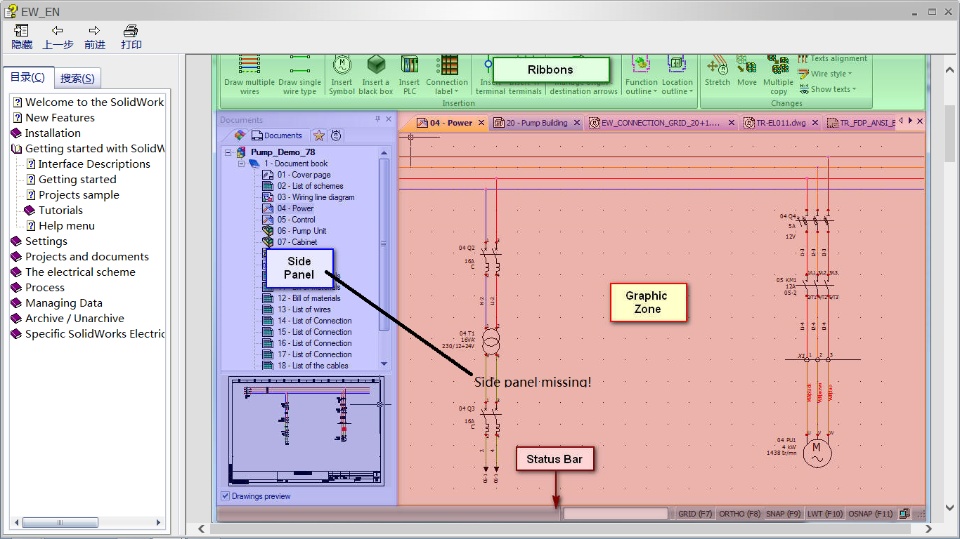This screenshot has height=539, width=960.
Task: Switch to the 目录(C) contents tab
Action: tap(28, 77)
